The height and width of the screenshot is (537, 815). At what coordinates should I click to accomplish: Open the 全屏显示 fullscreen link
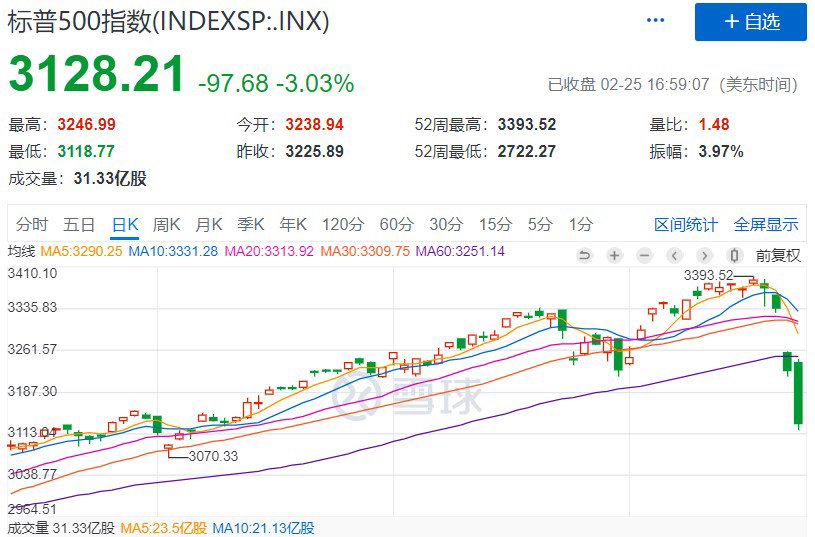(x=766, y=225)
